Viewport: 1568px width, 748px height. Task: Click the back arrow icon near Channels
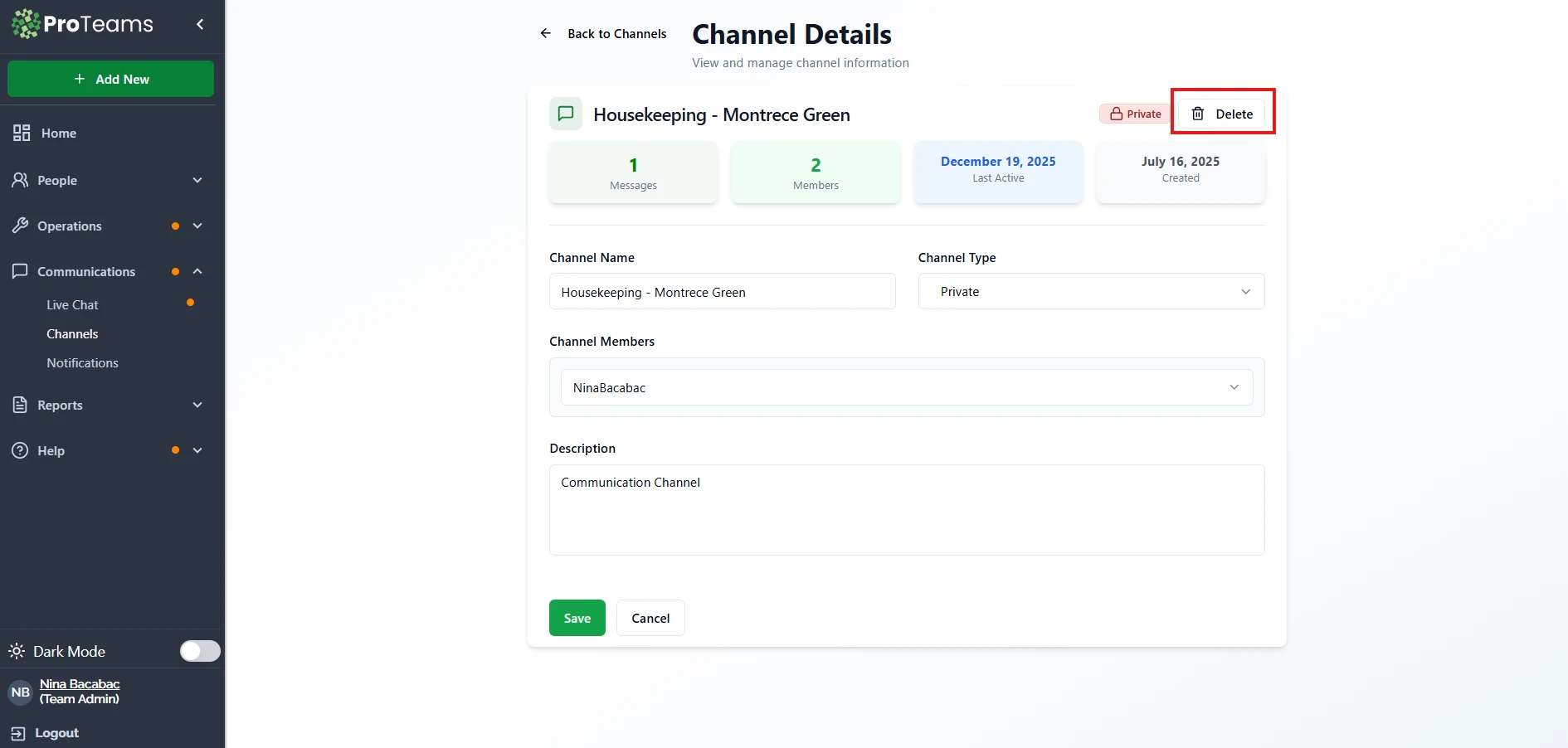545,33
